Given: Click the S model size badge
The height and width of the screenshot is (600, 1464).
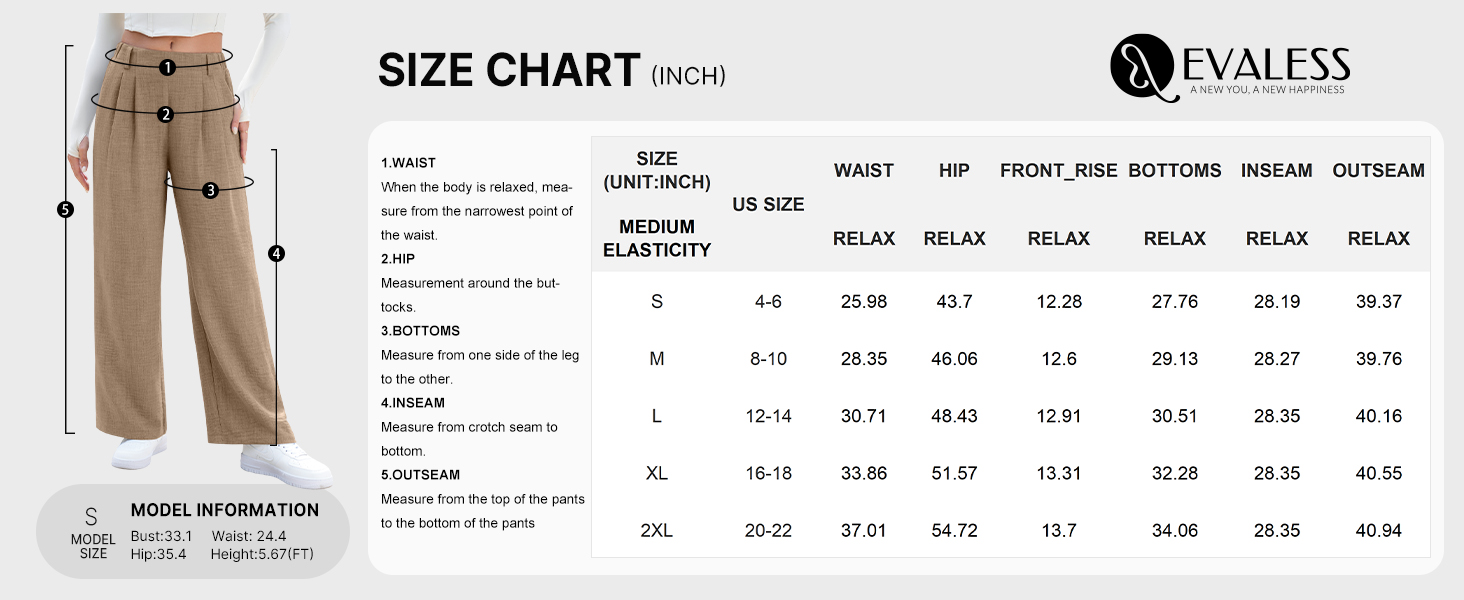Looking at the screenshot, I should [x=92, y=518].
